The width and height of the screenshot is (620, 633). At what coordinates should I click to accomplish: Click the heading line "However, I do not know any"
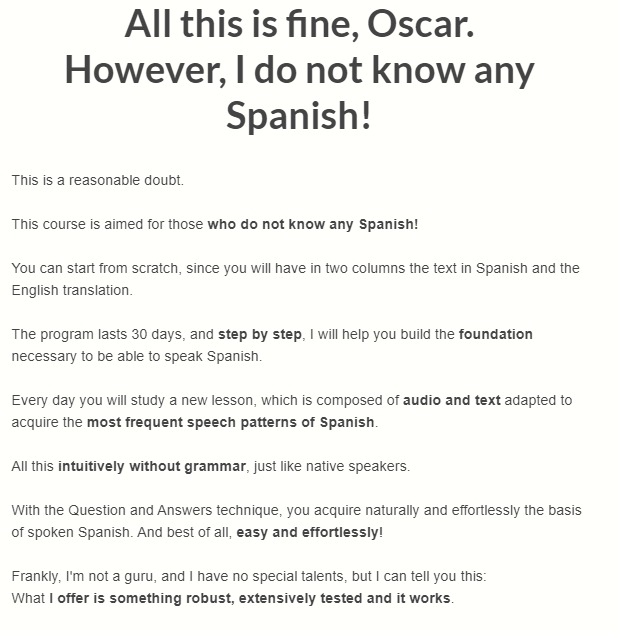[x=299, y=70]
